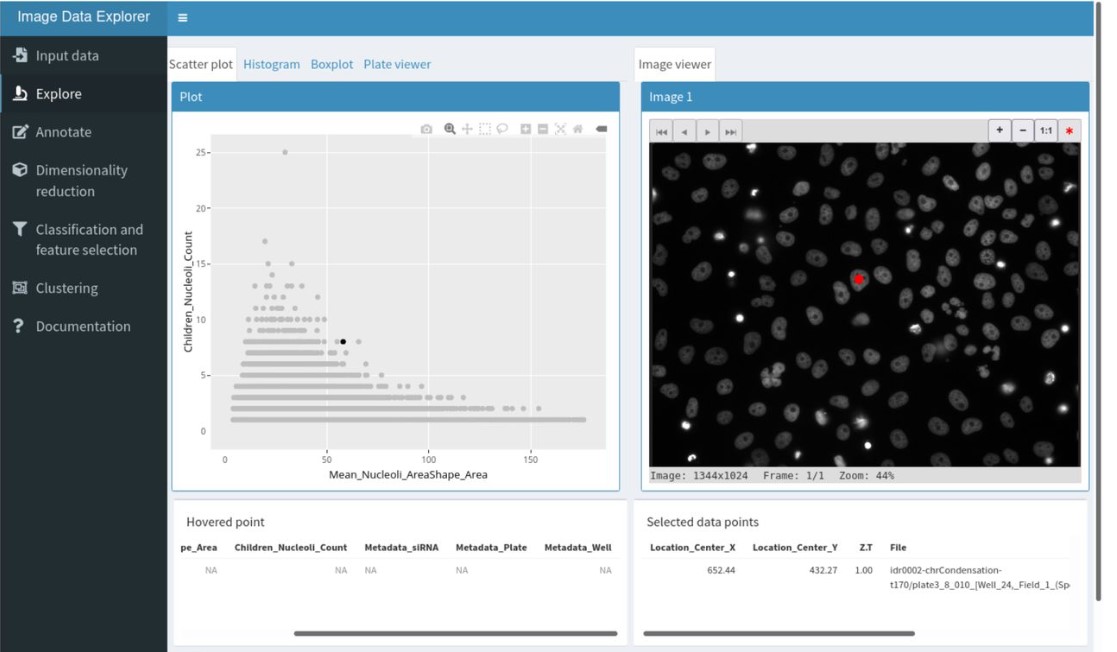This screenshot has height=652, width=1117.
Task: Open Dimensionality reduction in sidebar
Action: click(82, 180)
